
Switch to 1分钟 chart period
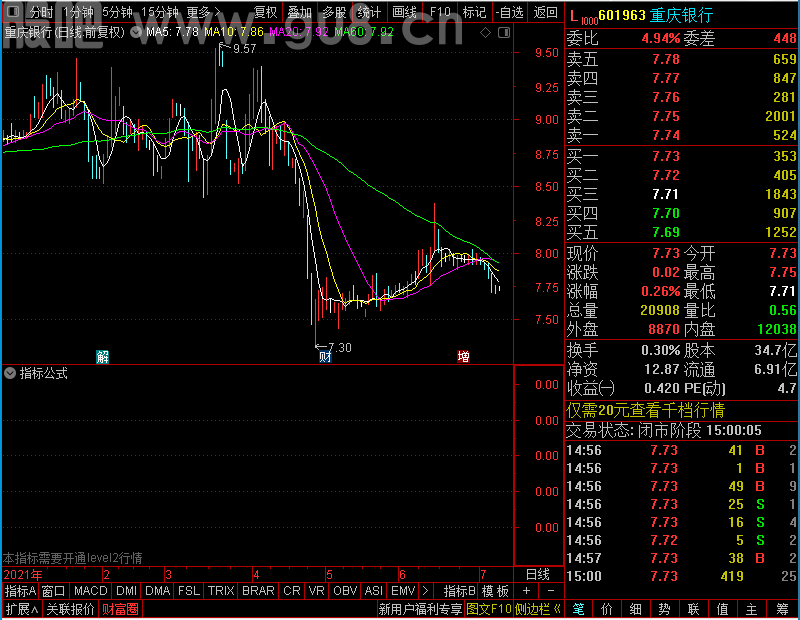click(x=78, y=12)
